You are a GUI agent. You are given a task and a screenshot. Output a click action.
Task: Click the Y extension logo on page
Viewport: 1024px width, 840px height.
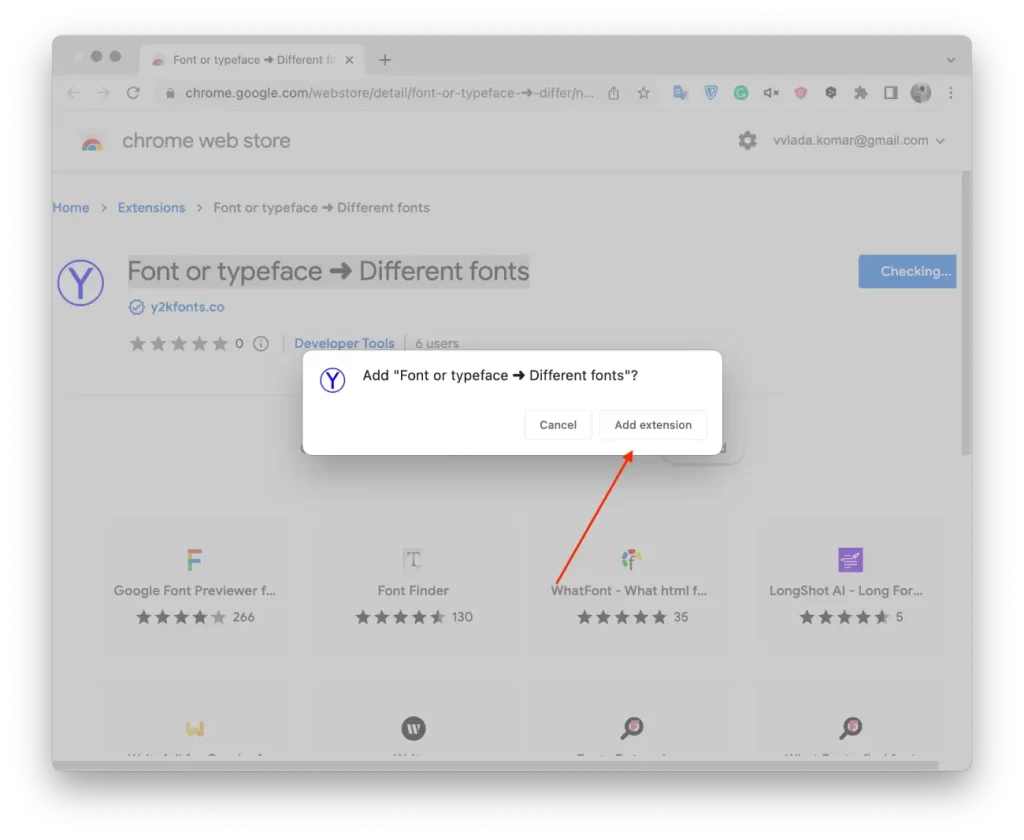click(80, 283)
